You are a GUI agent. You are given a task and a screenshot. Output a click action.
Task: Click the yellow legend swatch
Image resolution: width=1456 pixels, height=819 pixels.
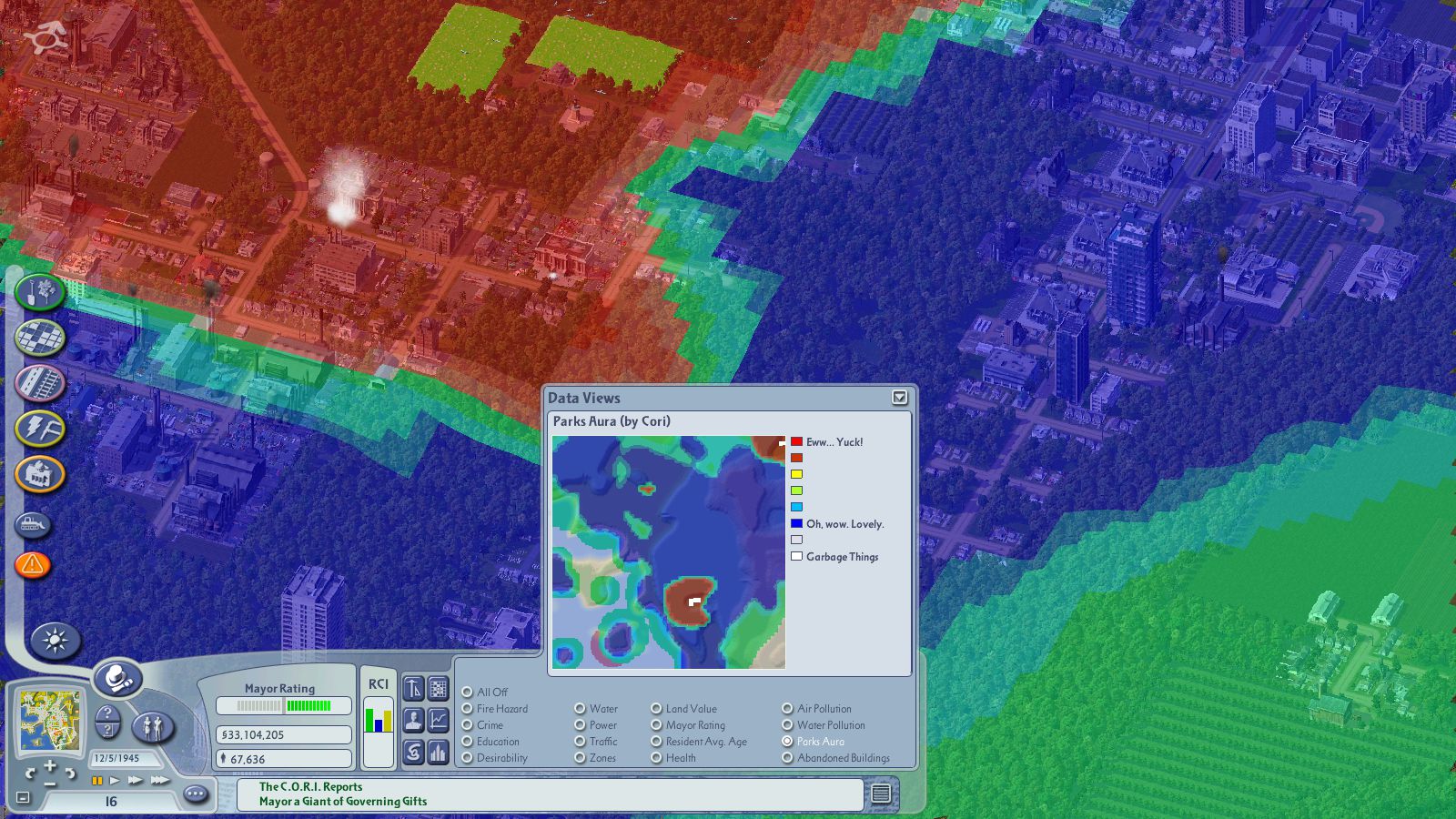coord(797,474)
